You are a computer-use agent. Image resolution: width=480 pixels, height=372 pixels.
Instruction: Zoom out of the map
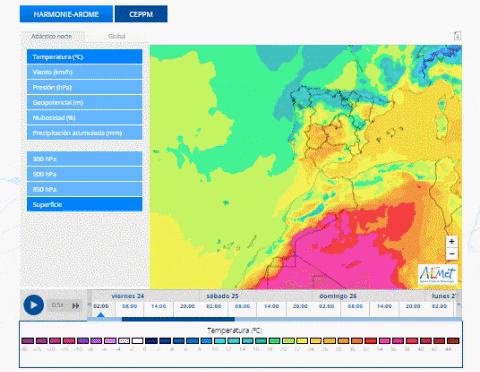[452, 254]
